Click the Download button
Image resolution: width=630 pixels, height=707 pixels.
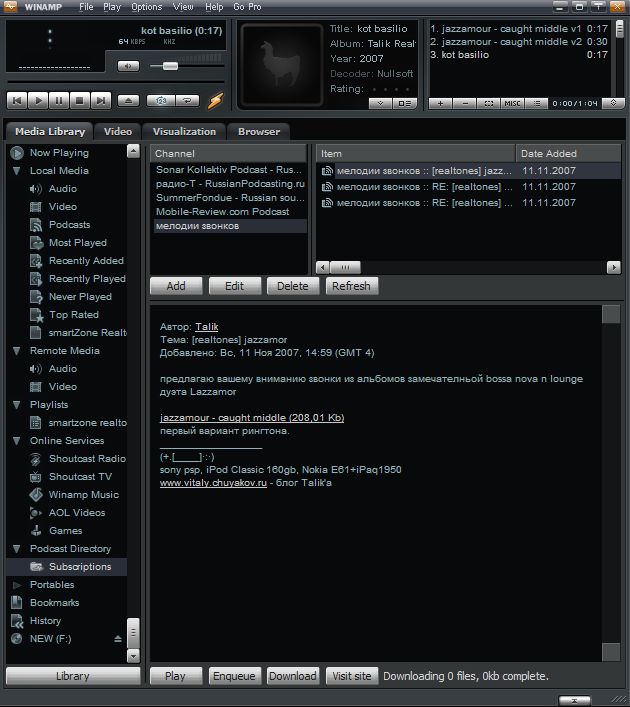[x=293, y=676]
